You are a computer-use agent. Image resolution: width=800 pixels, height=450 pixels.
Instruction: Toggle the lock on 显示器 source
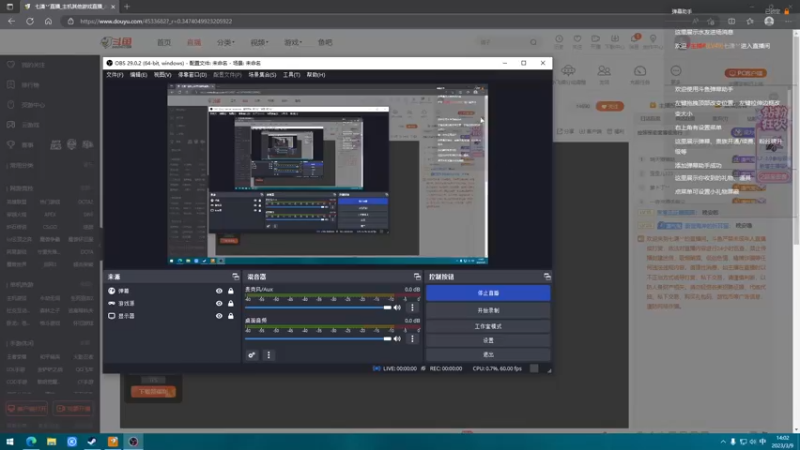[231, 316]
